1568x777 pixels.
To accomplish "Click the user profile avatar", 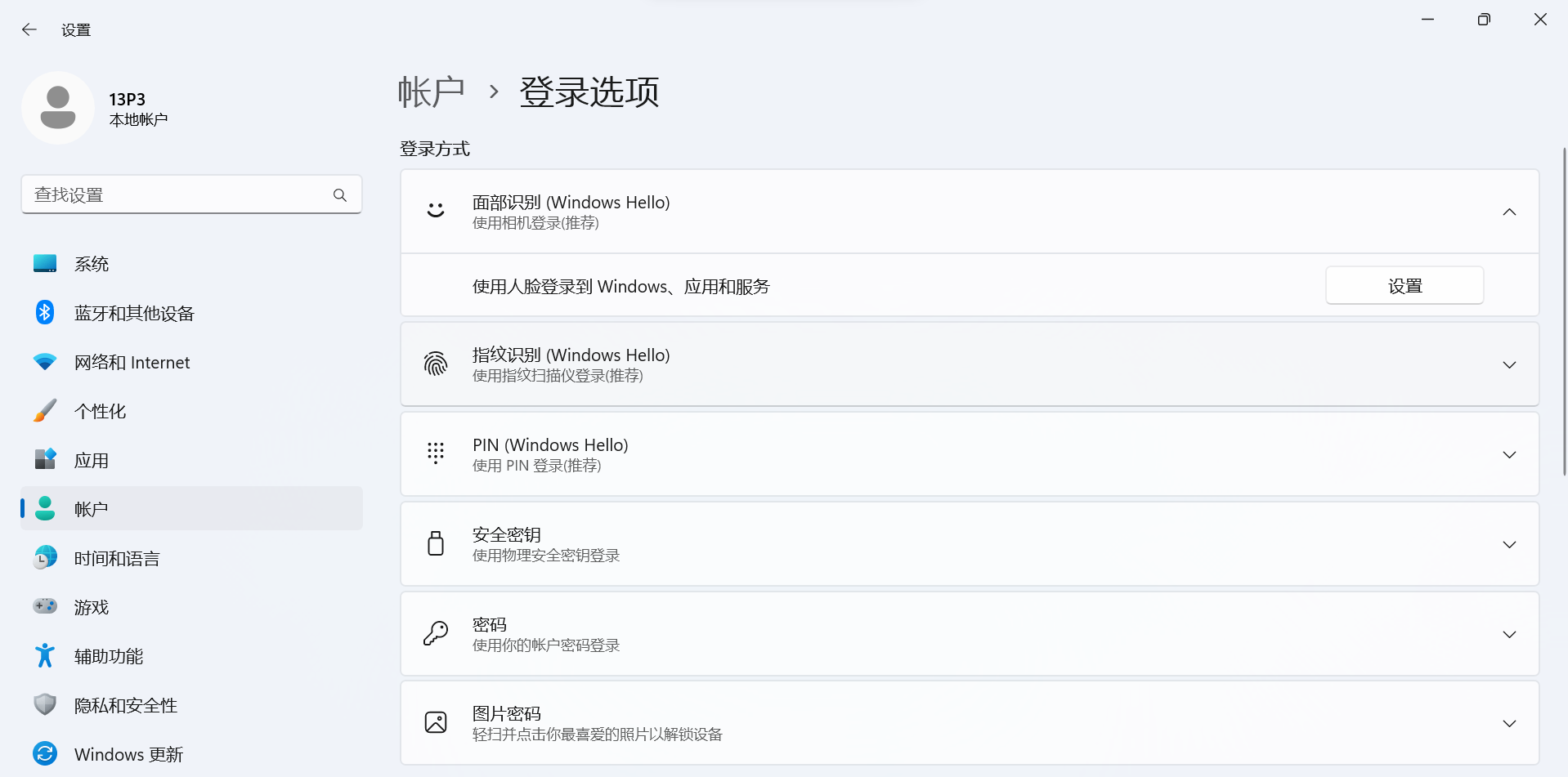I will 58,108.
